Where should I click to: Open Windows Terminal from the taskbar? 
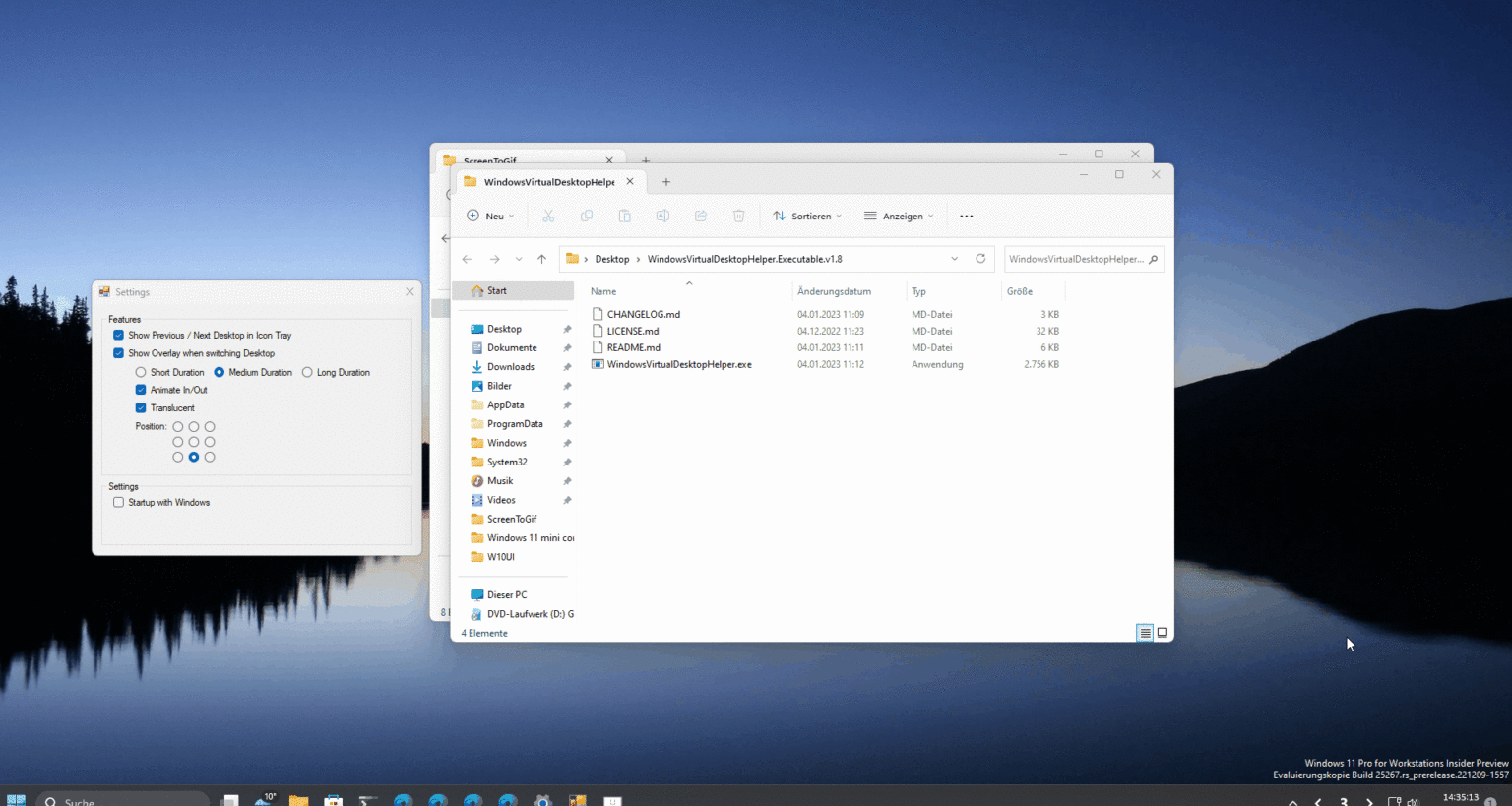tap(367, 799)
